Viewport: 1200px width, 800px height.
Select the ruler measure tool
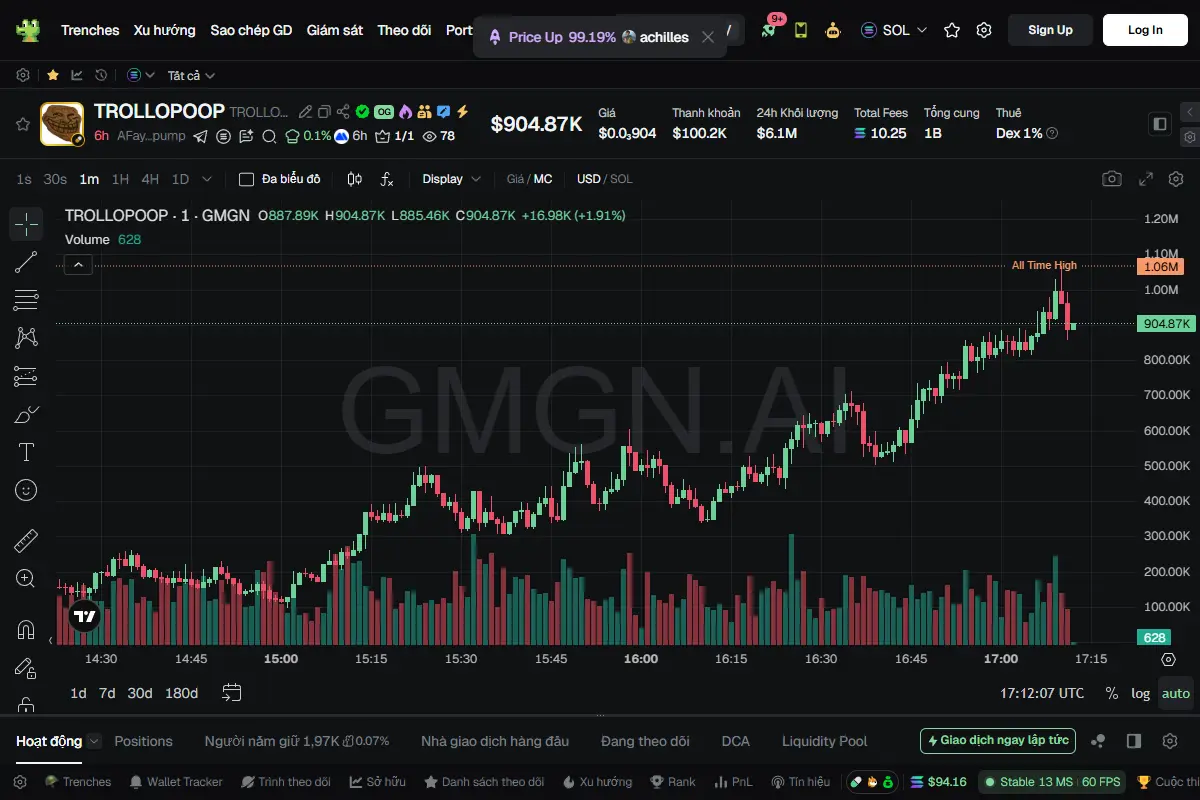pos(26,541)
